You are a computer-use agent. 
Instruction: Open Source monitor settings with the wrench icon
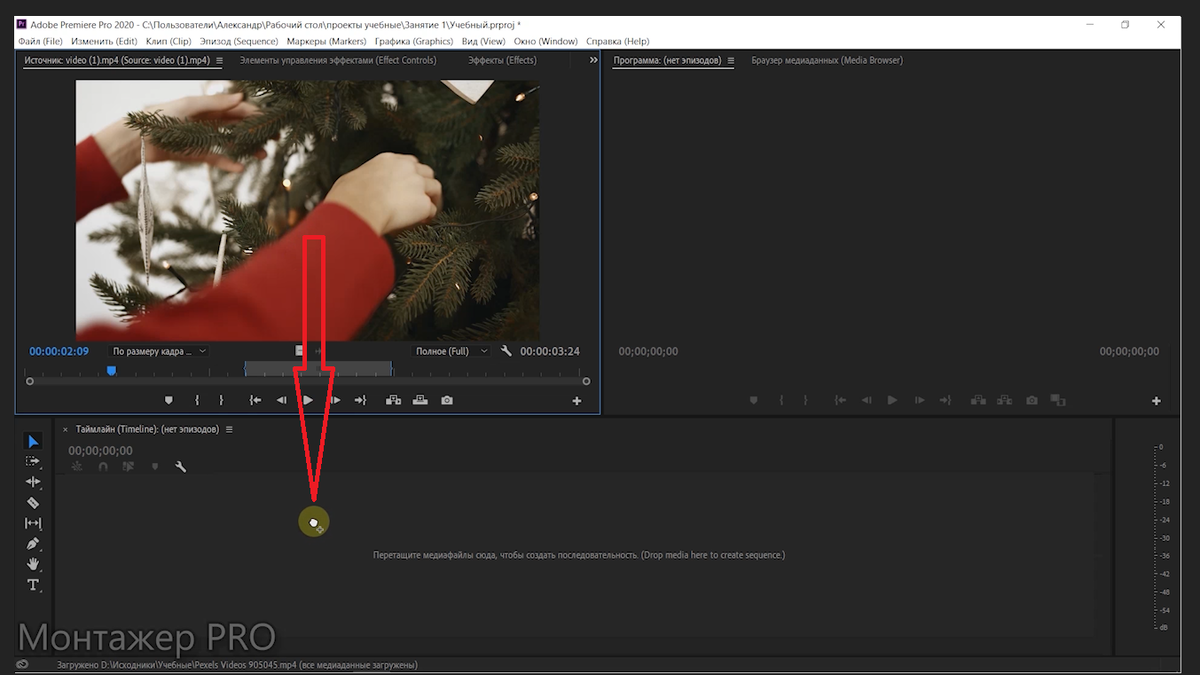point(507,351)
